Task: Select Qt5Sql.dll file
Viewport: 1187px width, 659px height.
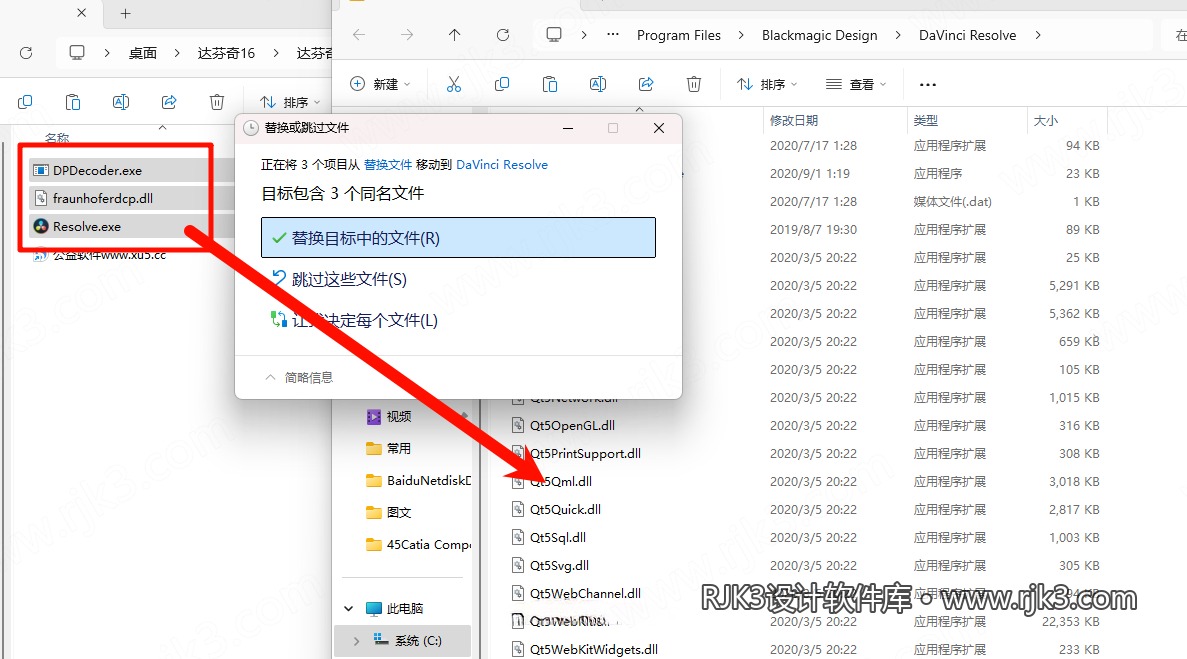Action: coord(558,537)
